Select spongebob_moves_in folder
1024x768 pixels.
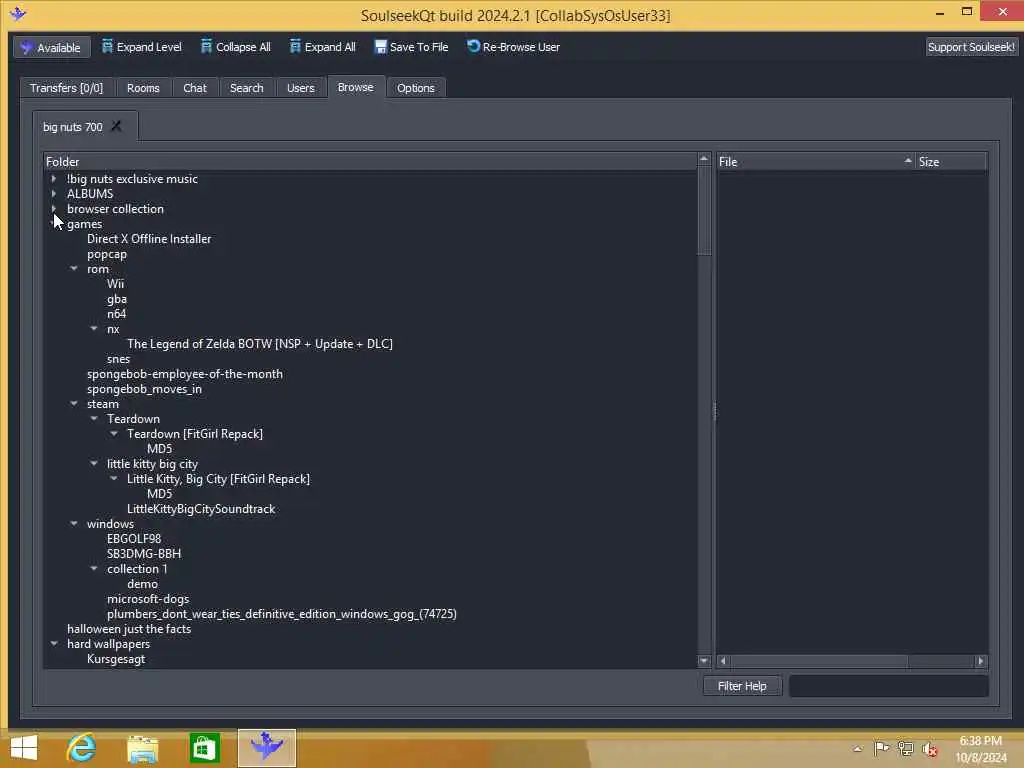pyautogui.click(x=144, y=389)
